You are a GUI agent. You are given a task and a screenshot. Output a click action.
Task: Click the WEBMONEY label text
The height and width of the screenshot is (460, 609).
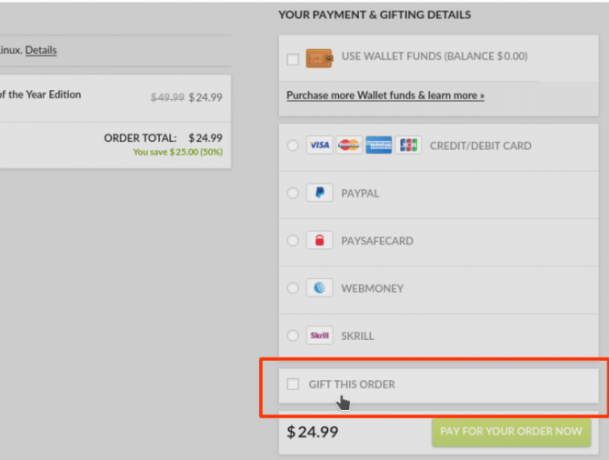click(372, 288)
